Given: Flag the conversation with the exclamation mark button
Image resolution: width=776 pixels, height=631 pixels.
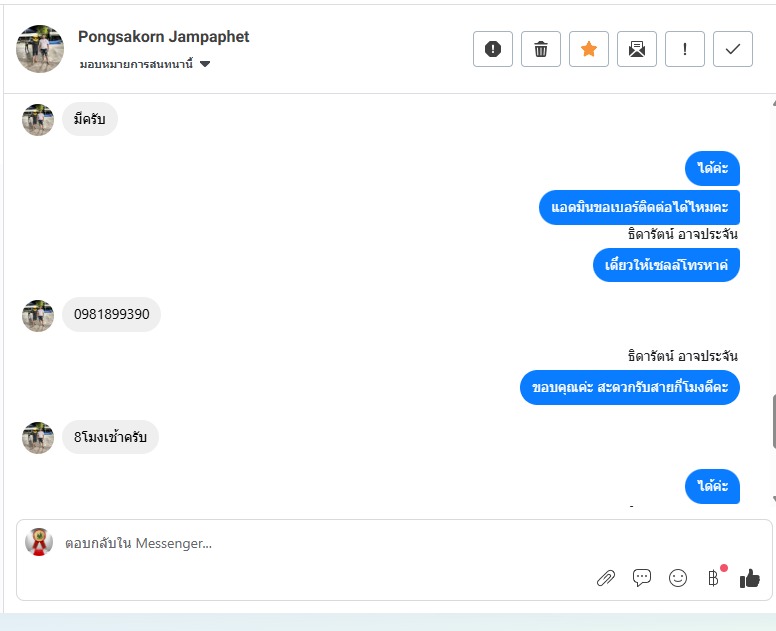Looking at the screenshot, I should point(684,49).
